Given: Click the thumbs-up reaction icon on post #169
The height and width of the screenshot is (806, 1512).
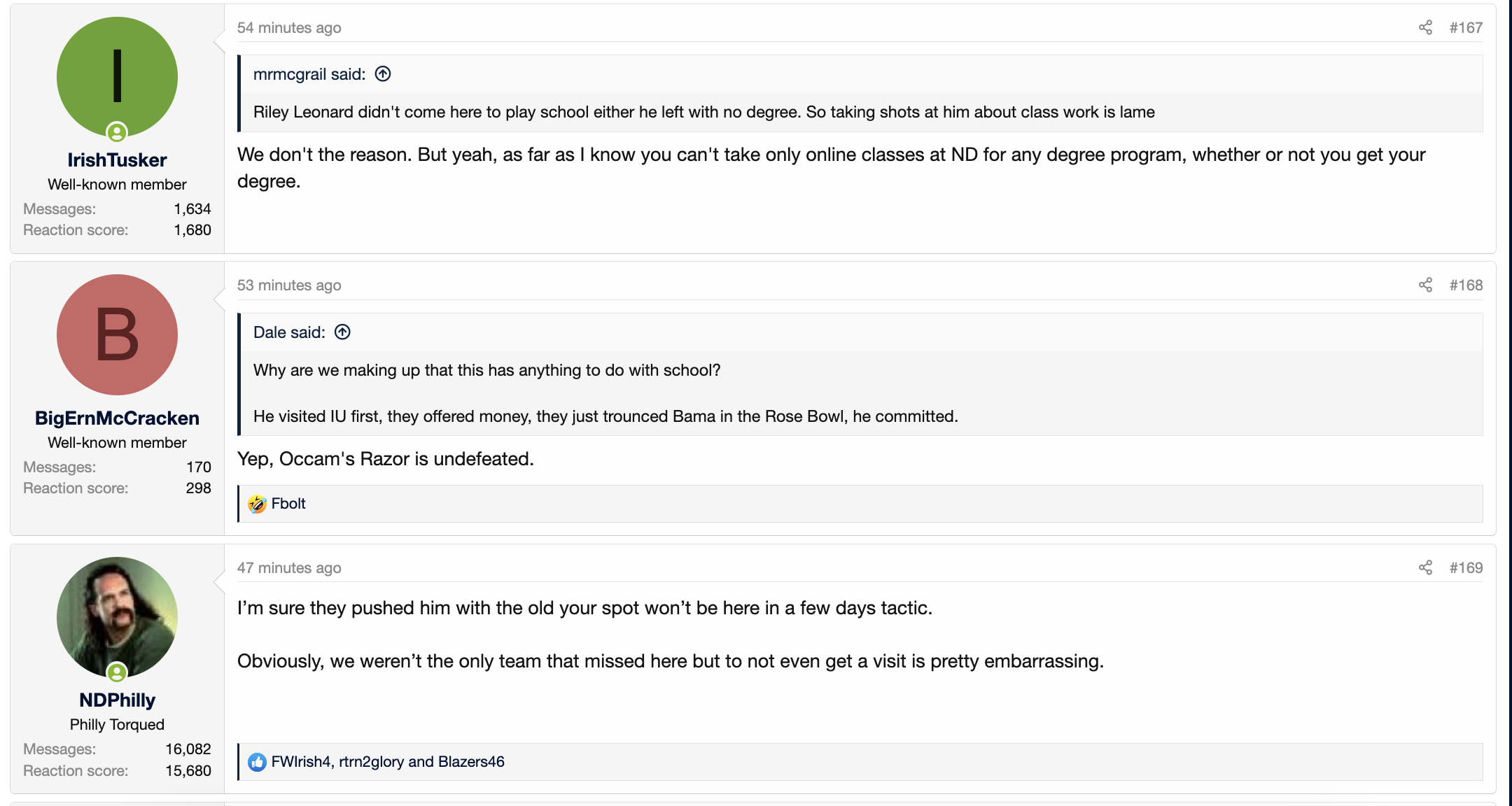Looking at the screenshot, I should (x=257, y=762).
